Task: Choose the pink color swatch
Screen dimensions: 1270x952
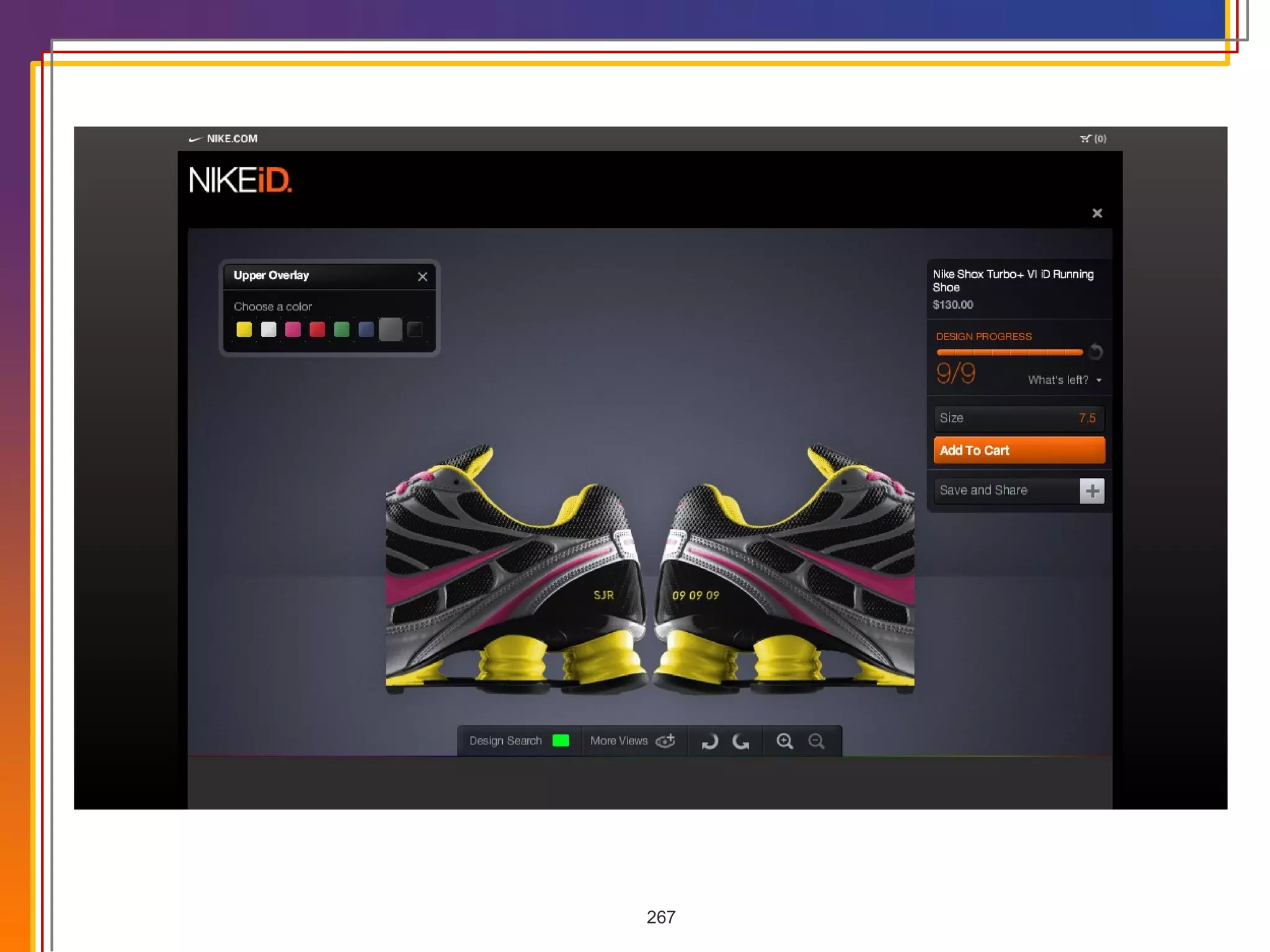Action: coord(293,329)
